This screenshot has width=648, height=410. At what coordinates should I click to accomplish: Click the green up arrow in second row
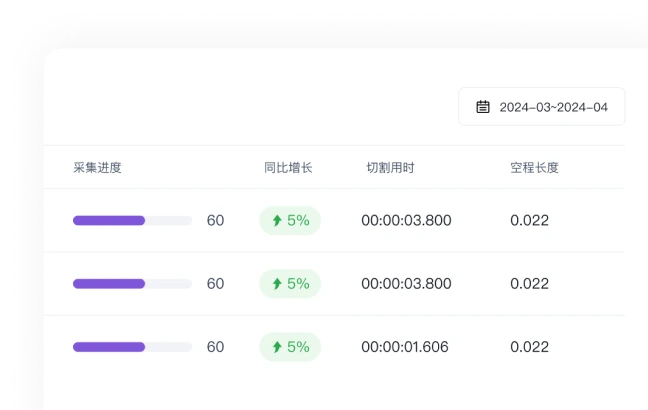[277, 284]
